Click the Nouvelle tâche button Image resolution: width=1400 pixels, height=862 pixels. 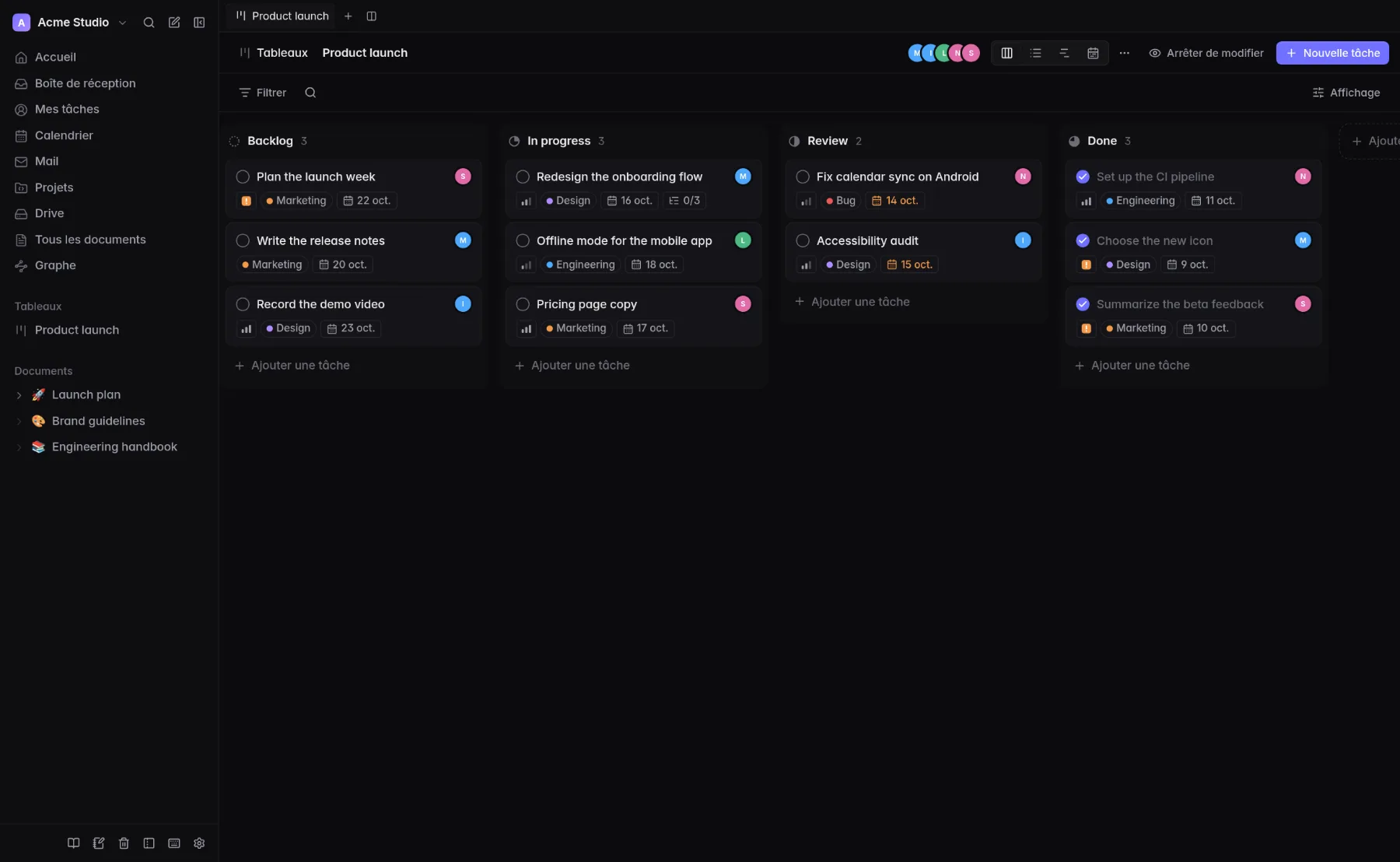tap(1332, 53)
